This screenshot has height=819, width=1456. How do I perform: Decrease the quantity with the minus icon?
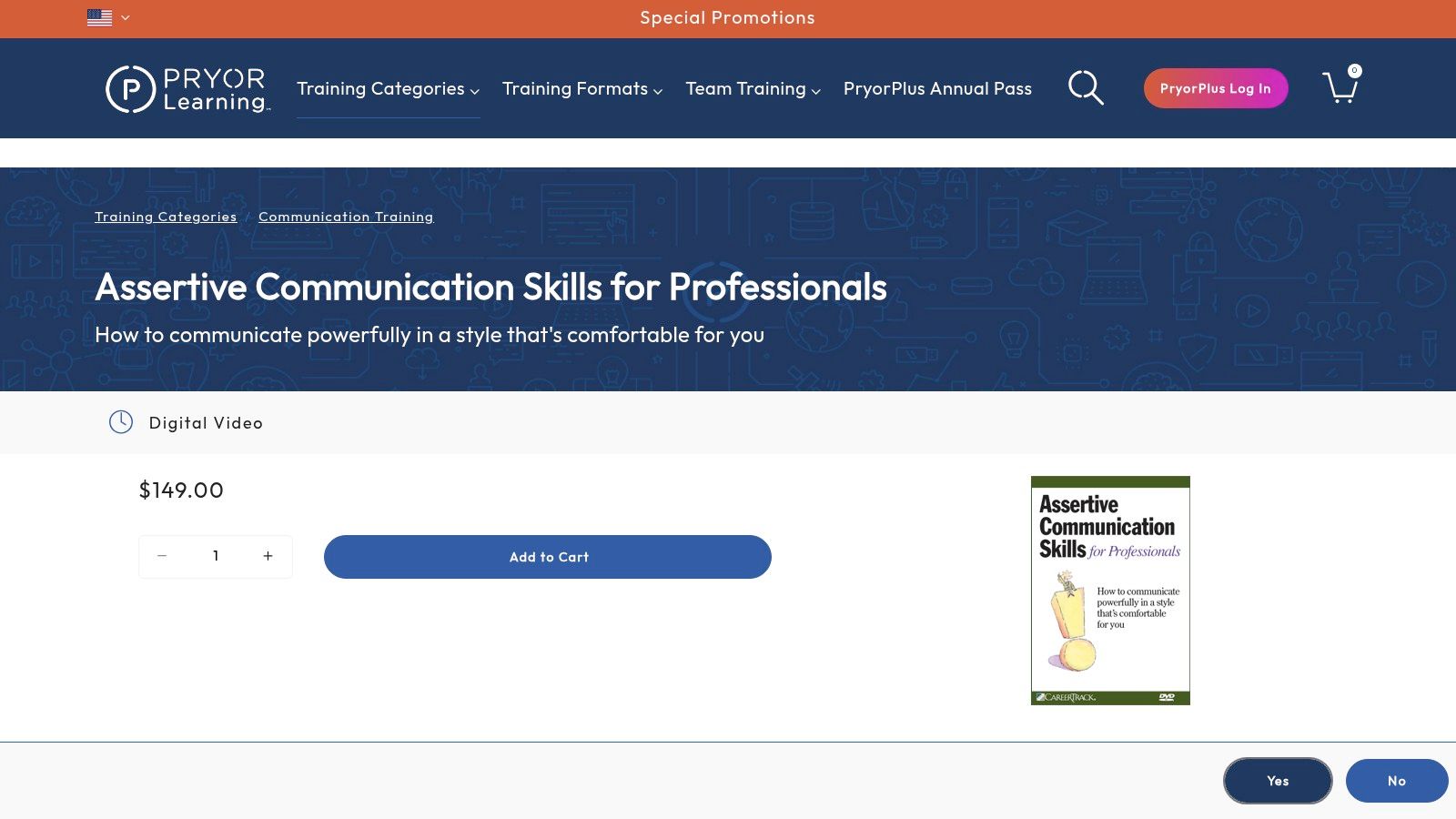tap(162, 556)
